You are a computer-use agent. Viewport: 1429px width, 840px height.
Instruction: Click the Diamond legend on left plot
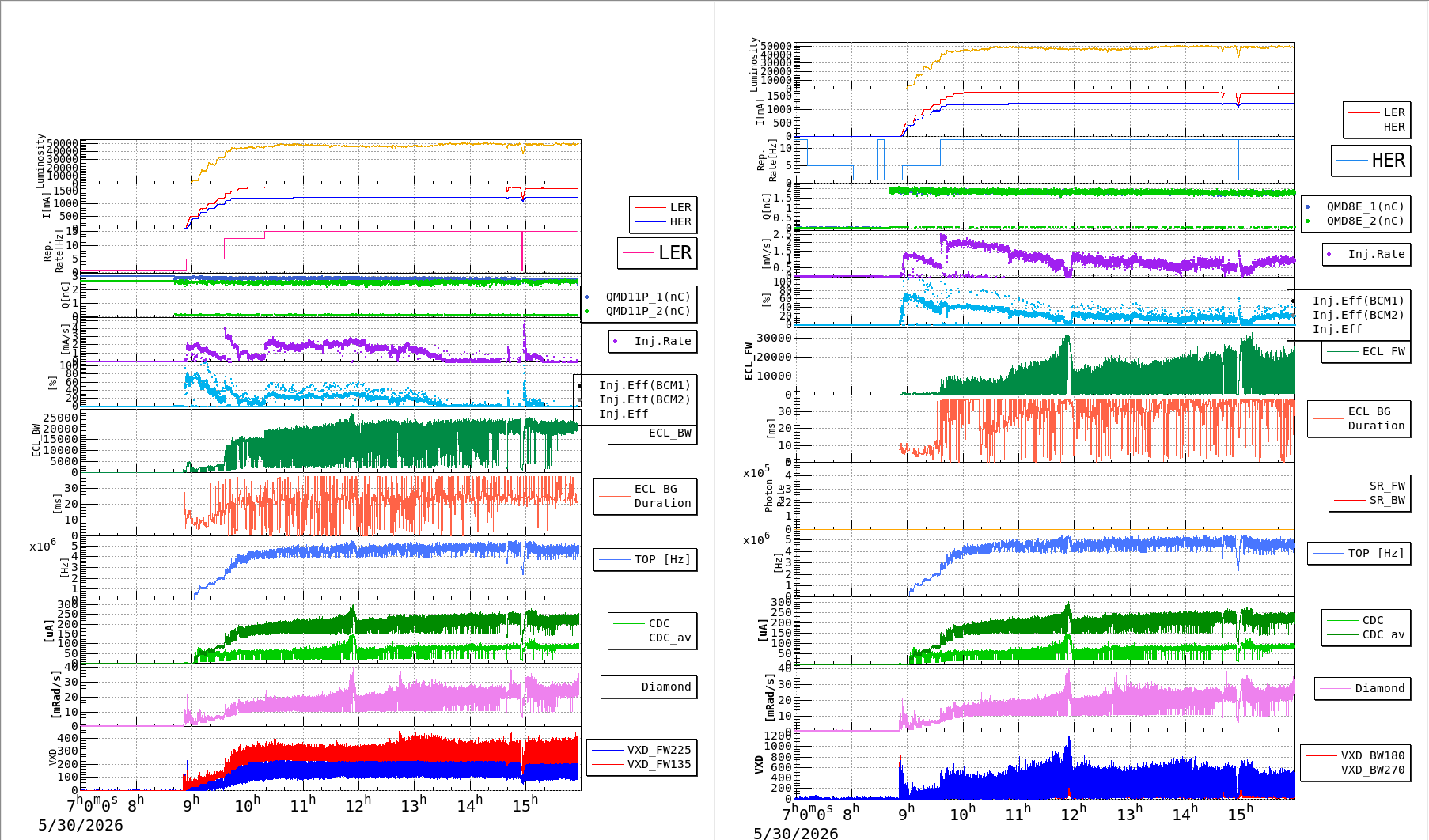click(x=649, y=687)
